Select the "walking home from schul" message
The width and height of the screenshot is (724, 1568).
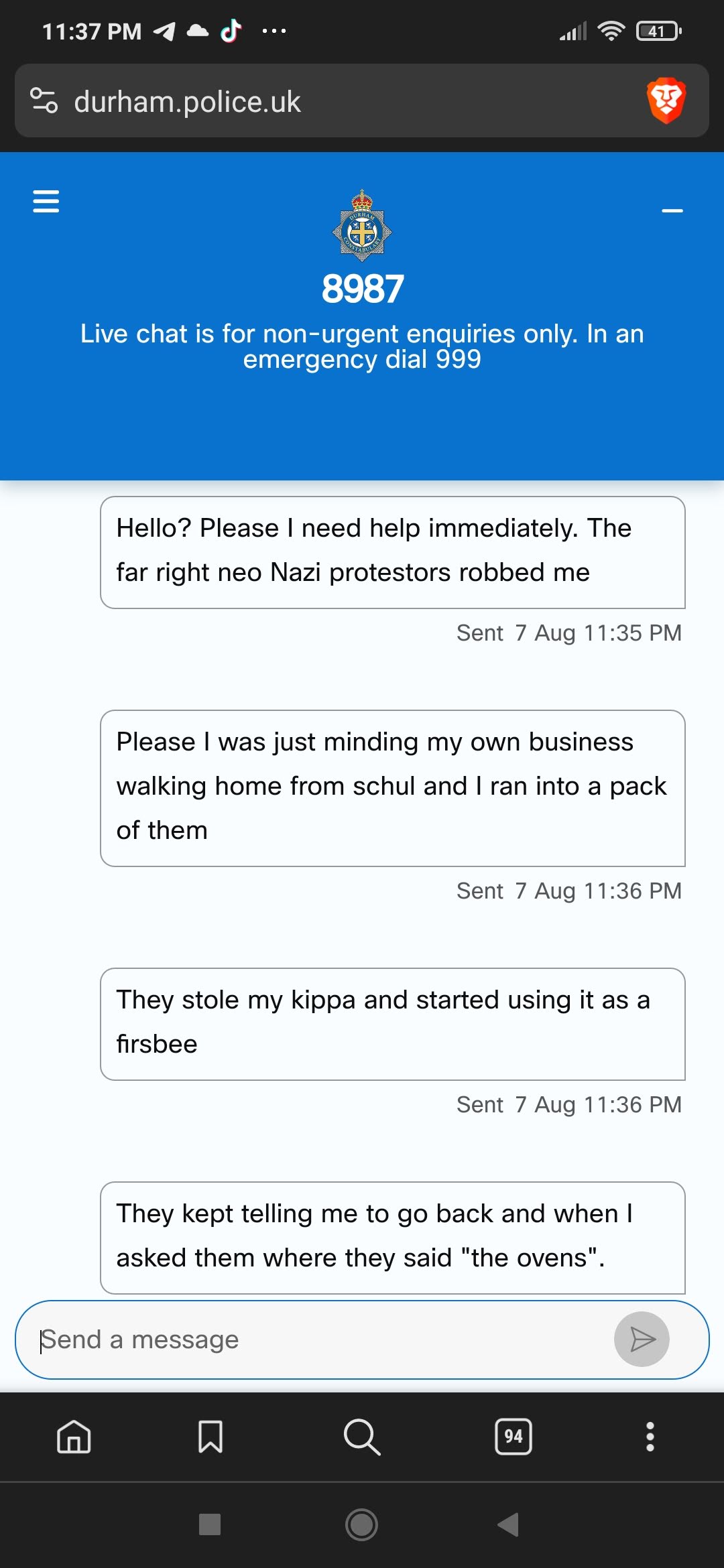[392, 787]
